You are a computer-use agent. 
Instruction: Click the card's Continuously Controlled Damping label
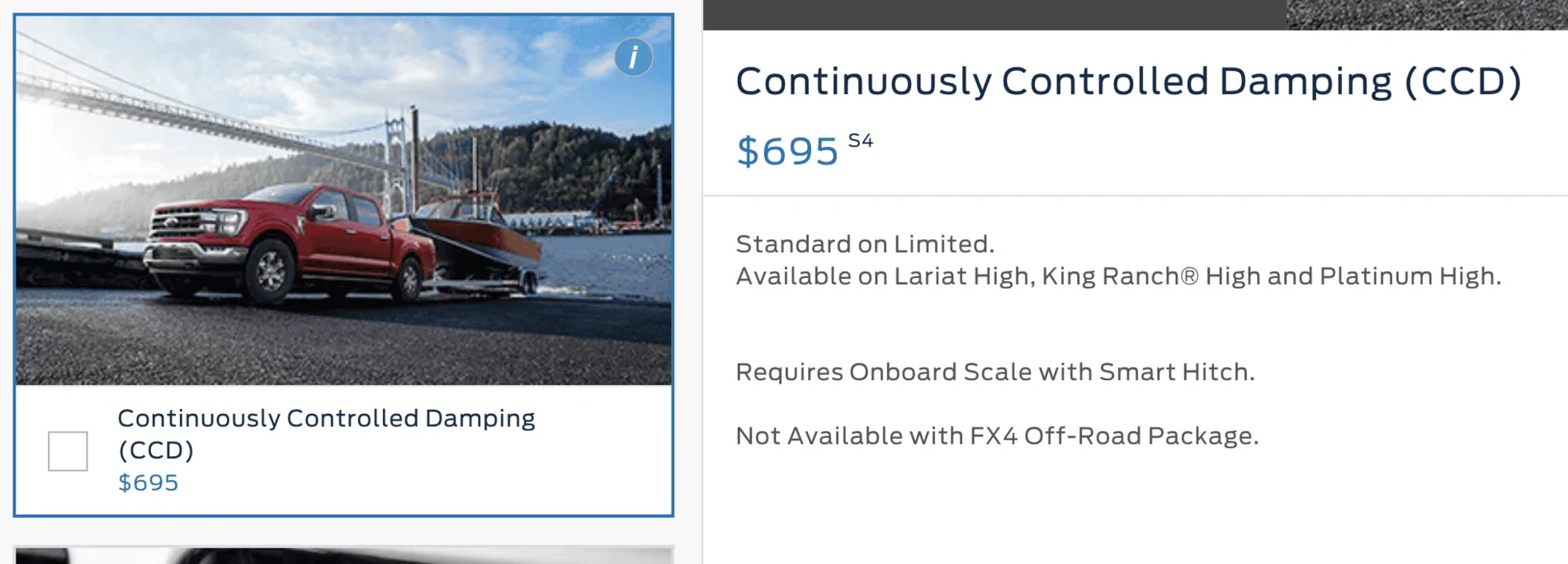(326, 433)
